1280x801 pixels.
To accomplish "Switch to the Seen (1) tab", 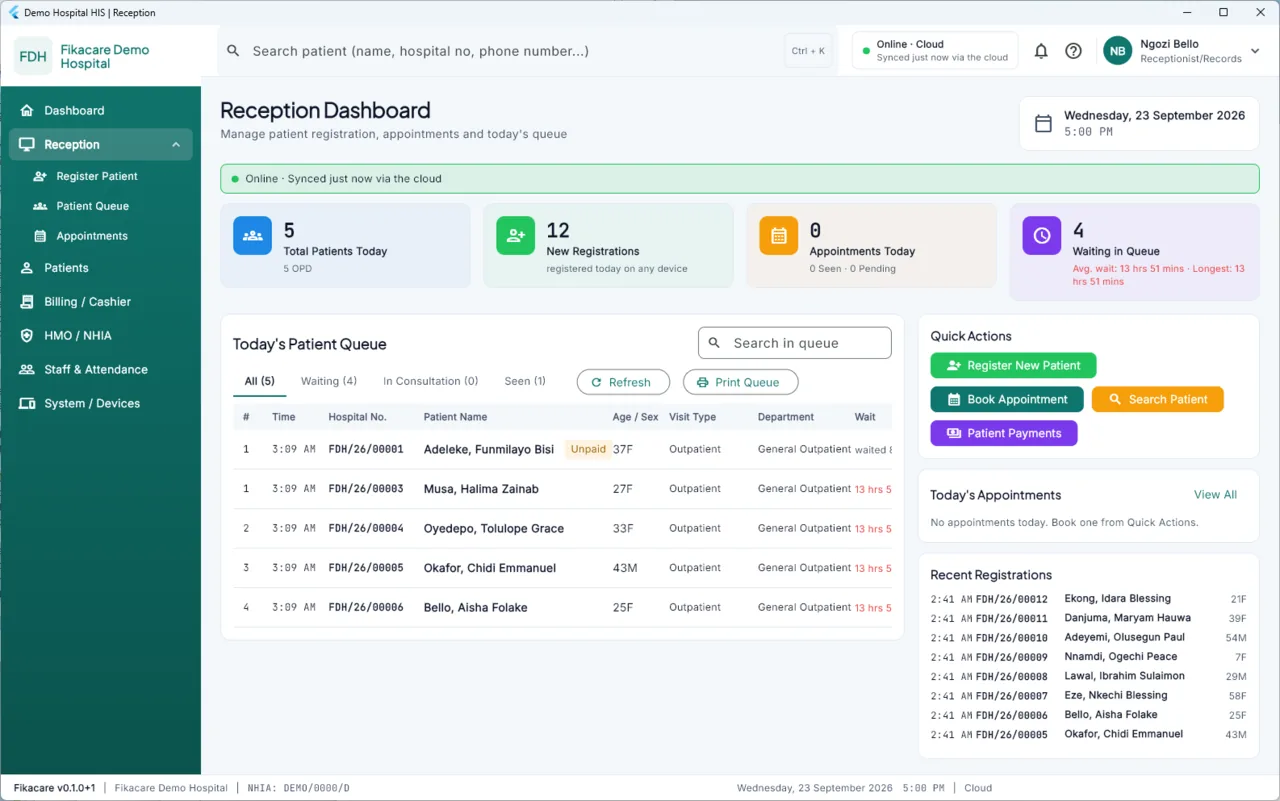I will (525, 381).
